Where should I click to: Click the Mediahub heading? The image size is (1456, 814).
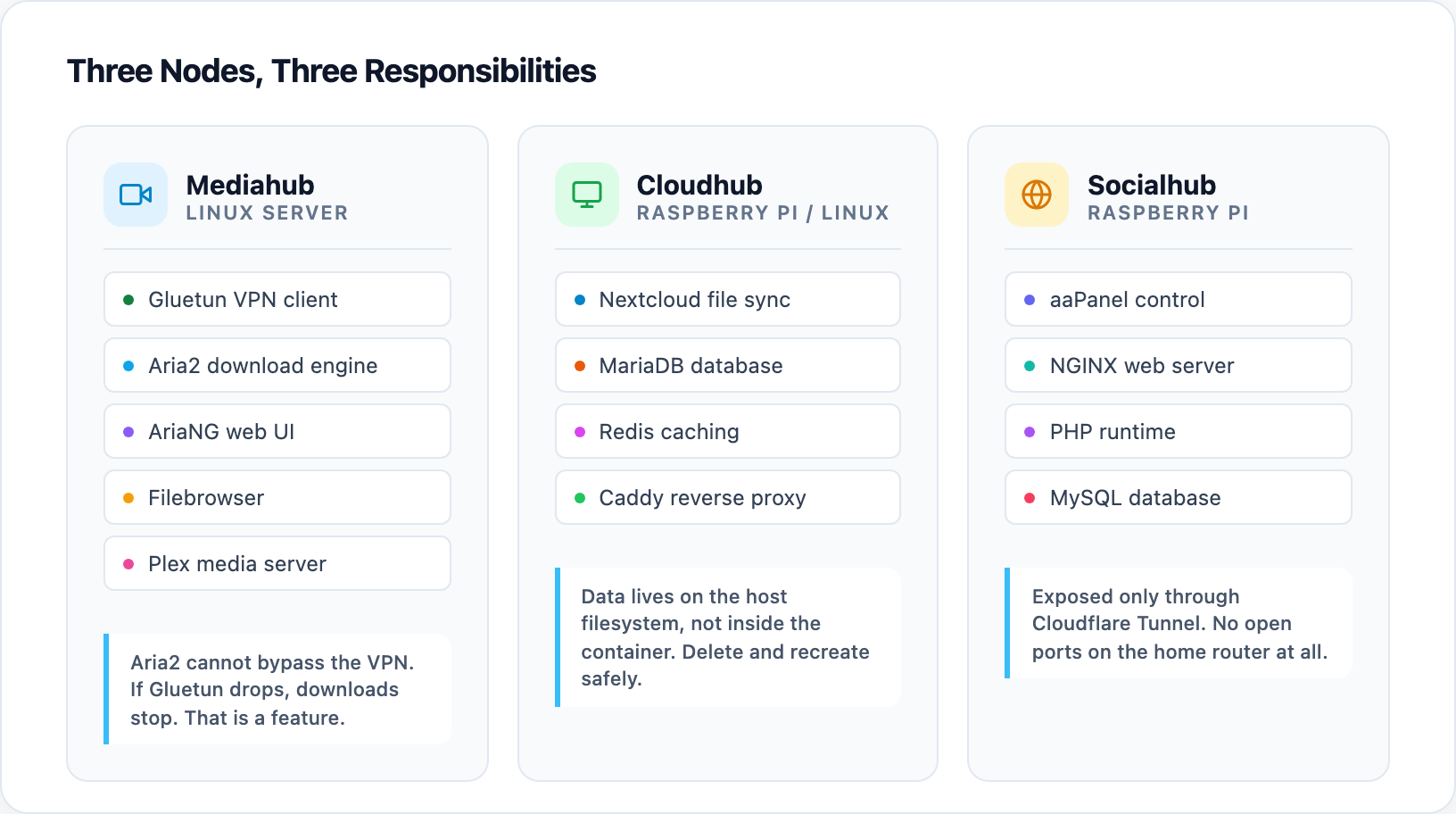[x=251, y=185]
